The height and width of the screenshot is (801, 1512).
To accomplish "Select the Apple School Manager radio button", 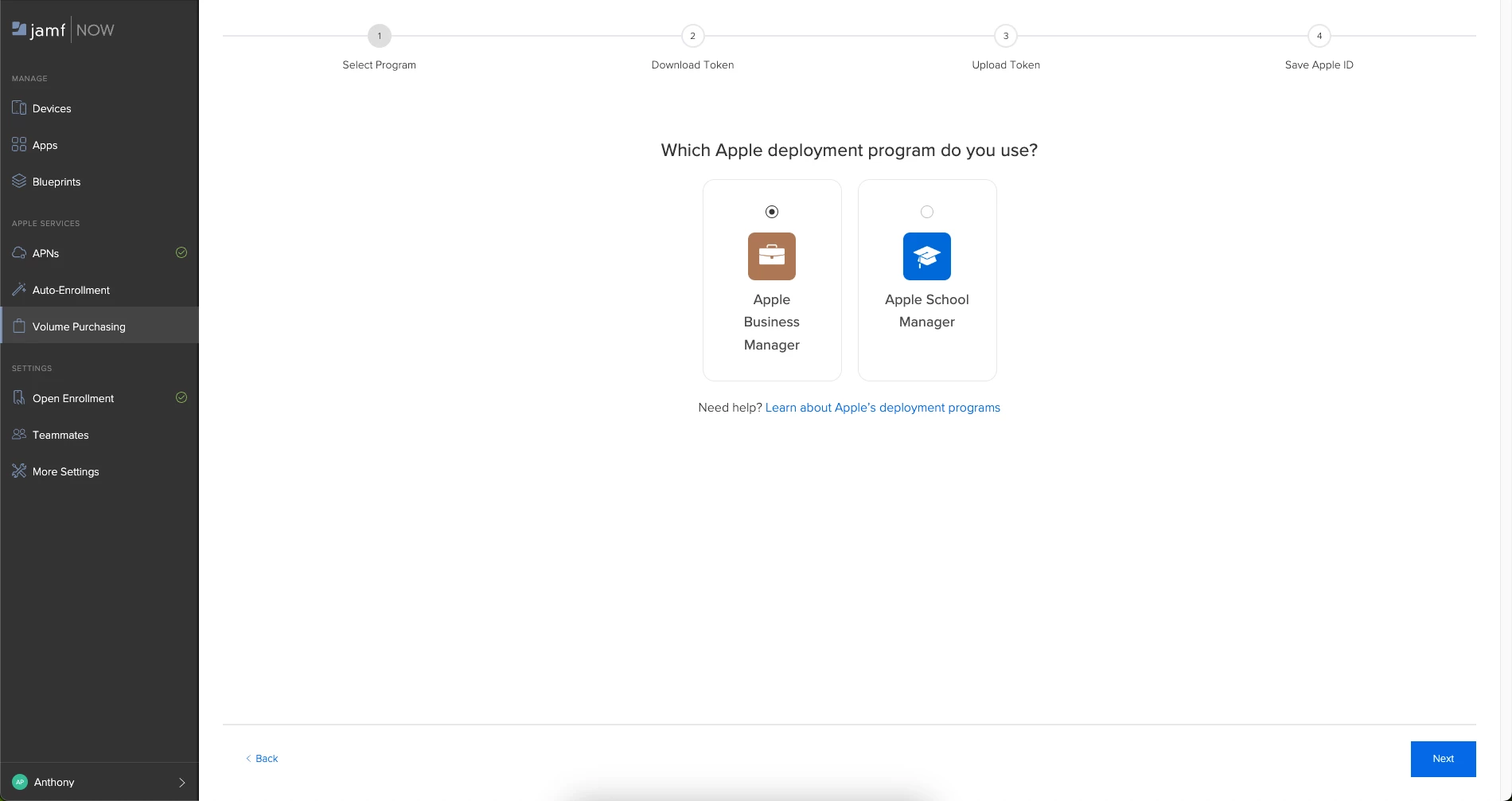I will 927,212.
